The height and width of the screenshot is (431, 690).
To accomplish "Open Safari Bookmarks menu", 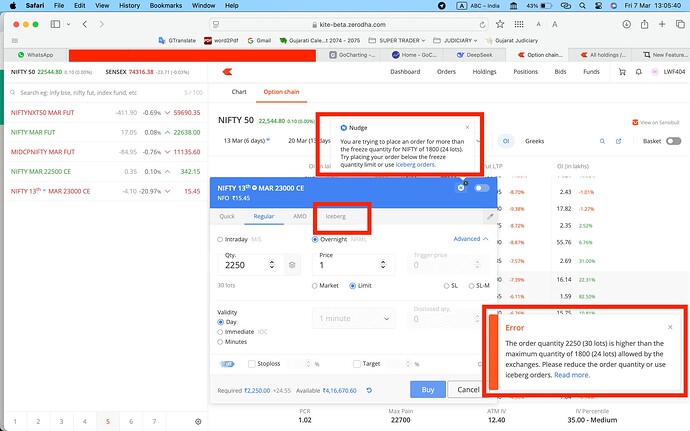I will (166, 6).
